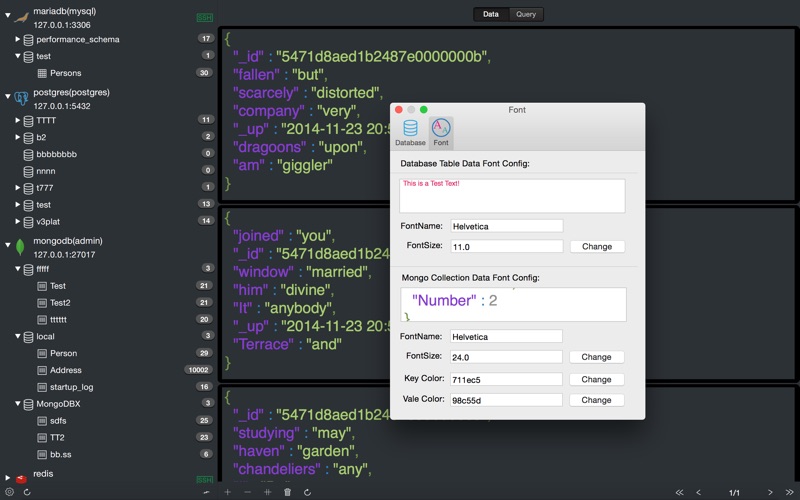This screenshot has height=500, width=800.
Task: Expand the t777 database node
Action: pos(17,187)
